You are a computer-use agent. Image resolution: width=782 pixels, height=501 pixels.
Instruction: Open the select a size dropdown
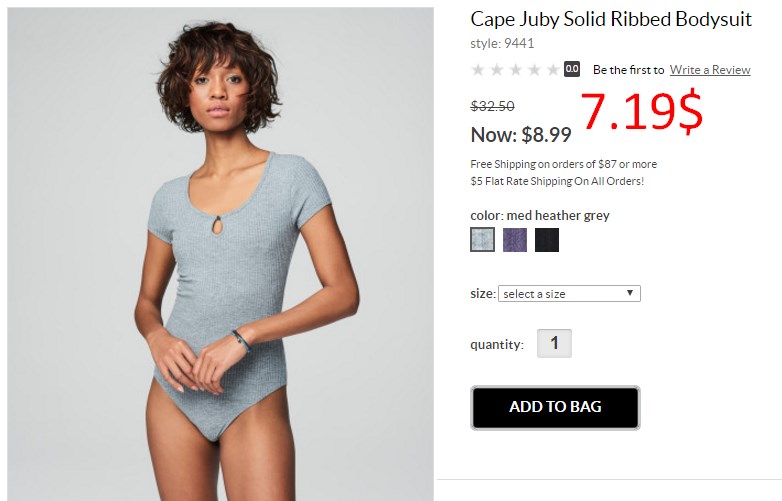pos(569,294)
